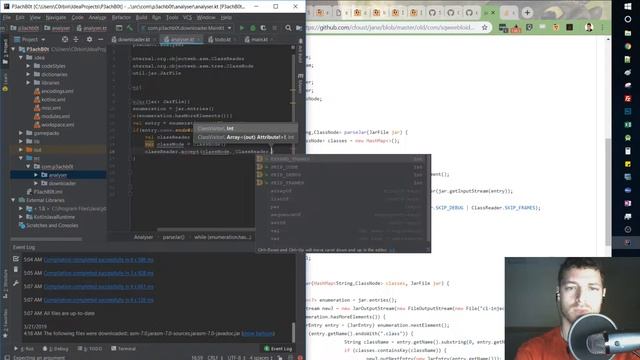Open Project panel settings gear
The height and width of the screenshot is (360, 640).
[x=89, y=40]
